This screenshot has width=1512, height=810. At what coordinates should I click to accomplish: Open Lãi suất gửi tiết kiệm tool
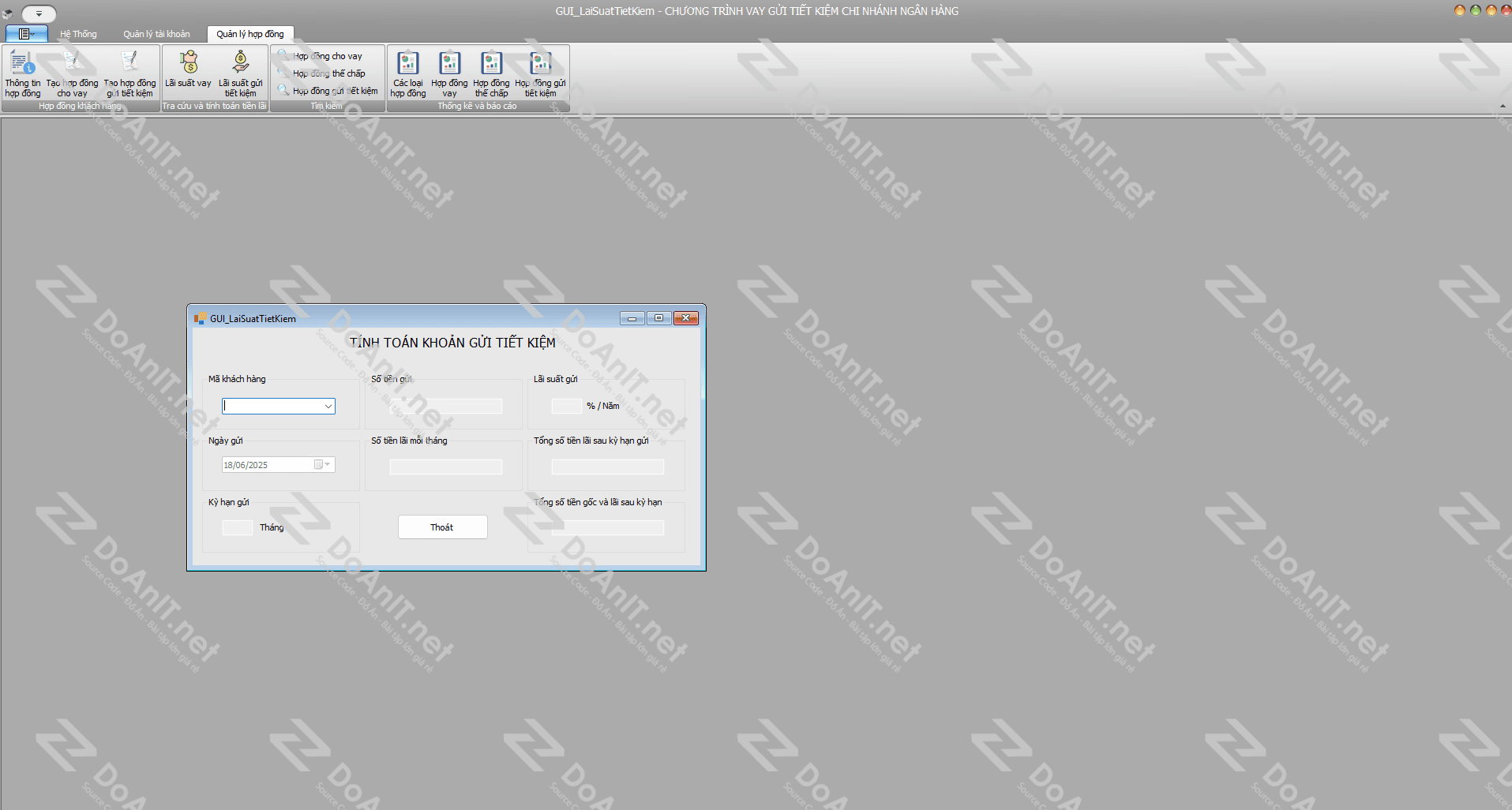241,73
